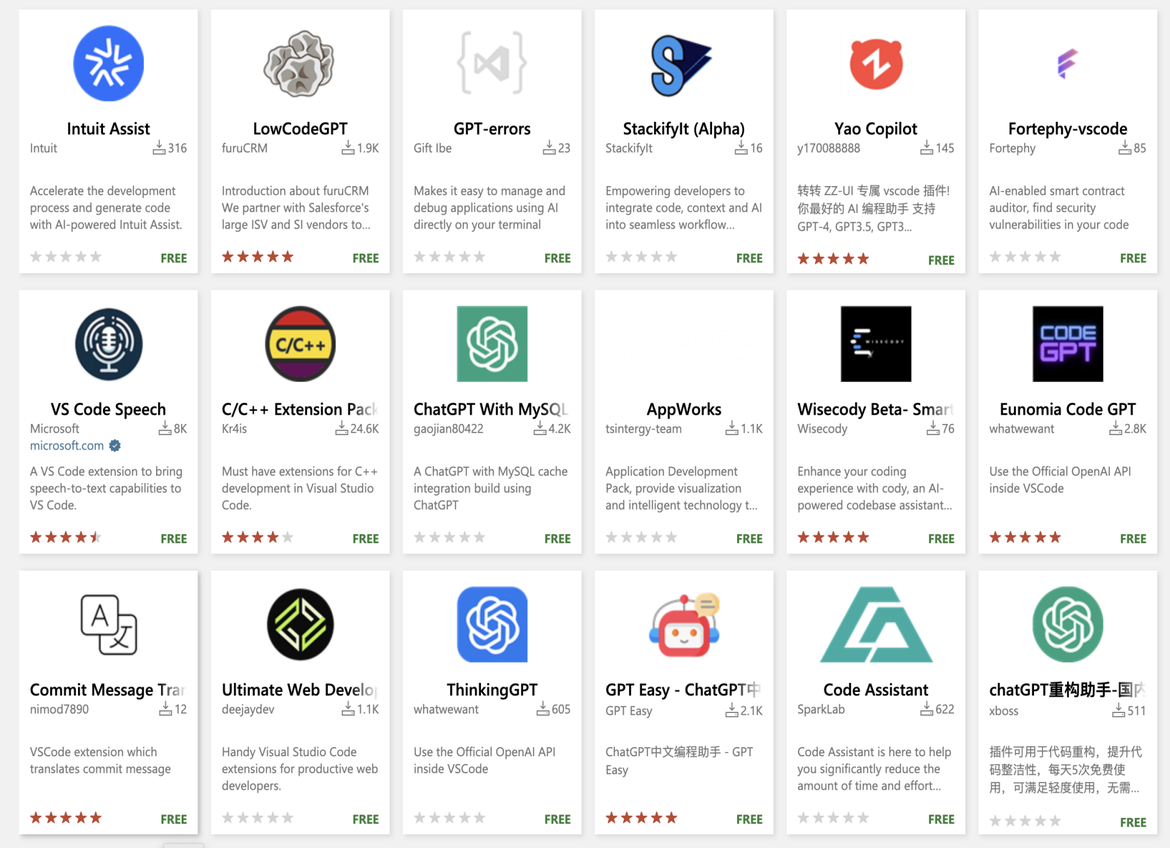Viewport: 1170px width, 848px height.
Task: Click the C/C++ Extension Pack icon
Action: tap(300, 344)
